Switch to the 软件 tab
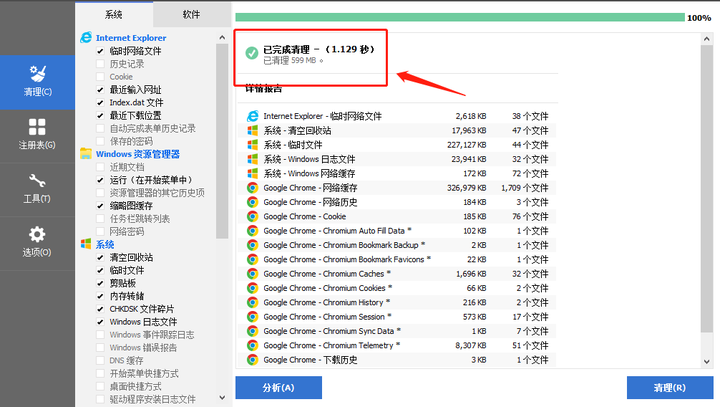720x407 pixels. point(191,15)
